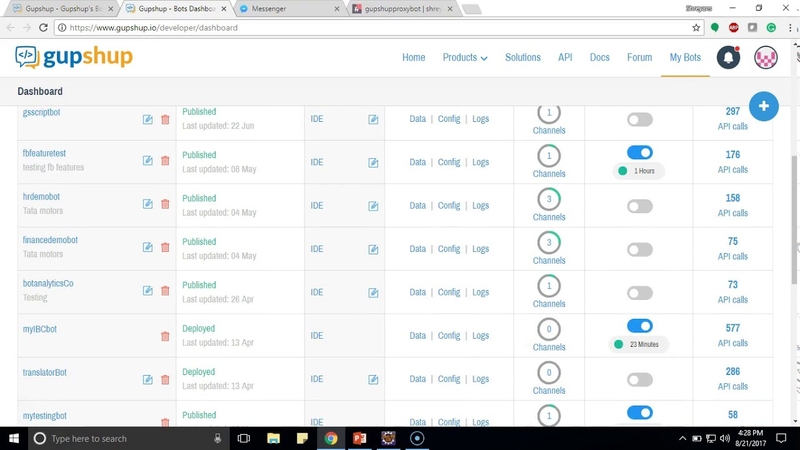
Task: Open IDE edit icon for gsscriptbot
Action: [x=373, y=119]
